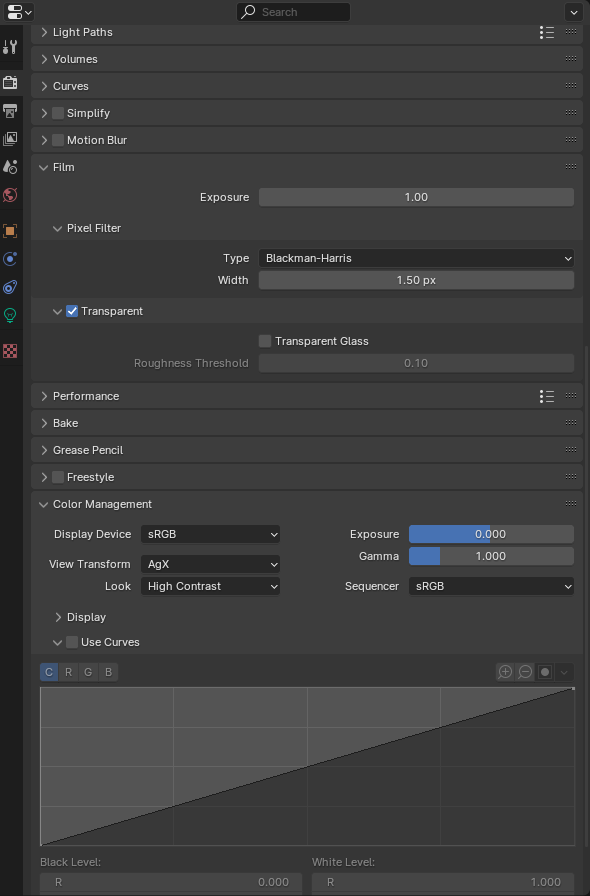
Task: Click the Bake panel drag grip
Action: pyautogui.click(x=571, y=422)
